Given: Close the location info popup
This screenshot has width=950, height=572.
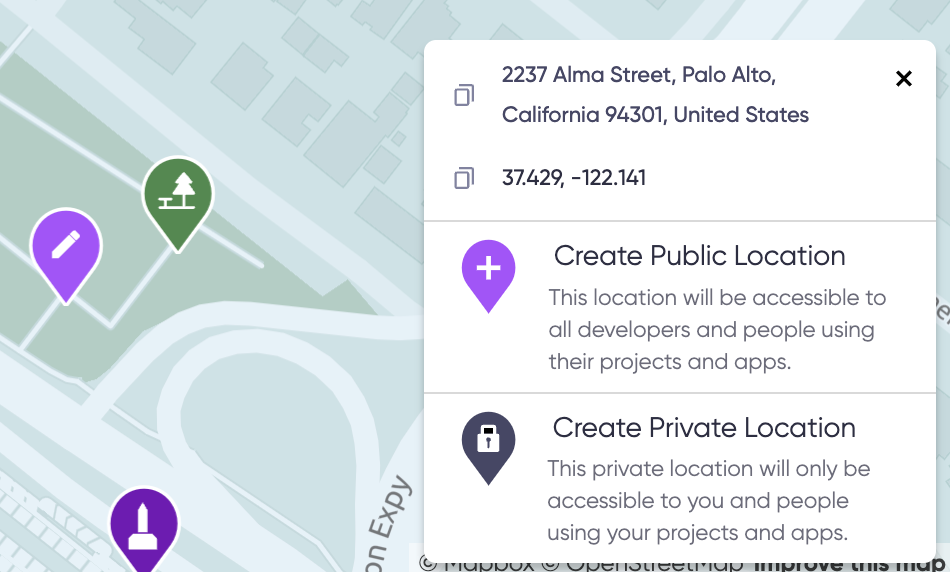Looking at the screenshot, I should pos(903,78).
